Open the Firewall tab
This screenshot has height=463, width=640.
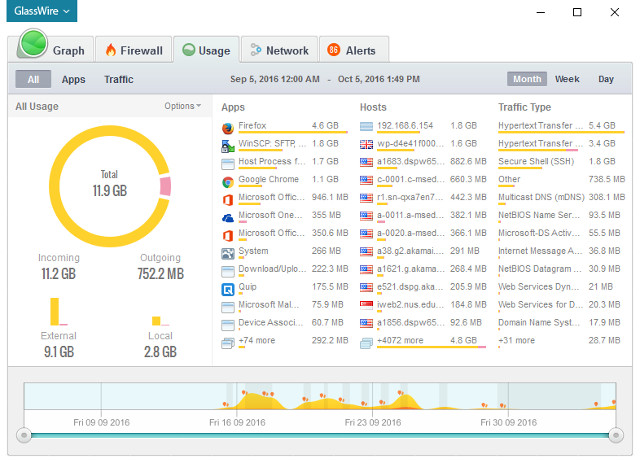click(x=134, y=50)
